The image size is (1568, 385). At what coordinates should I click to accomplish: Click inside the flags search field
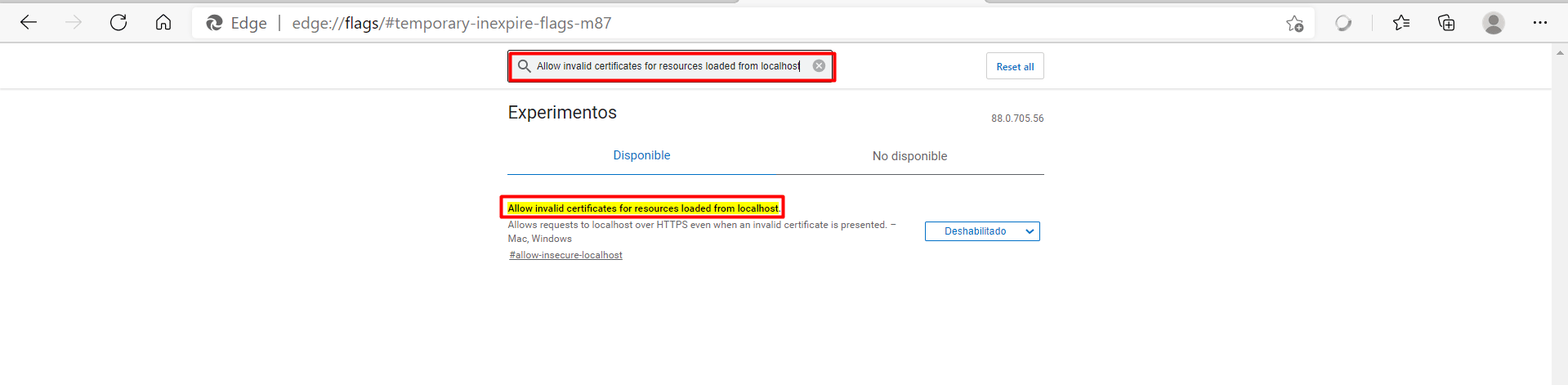[668, 66]
